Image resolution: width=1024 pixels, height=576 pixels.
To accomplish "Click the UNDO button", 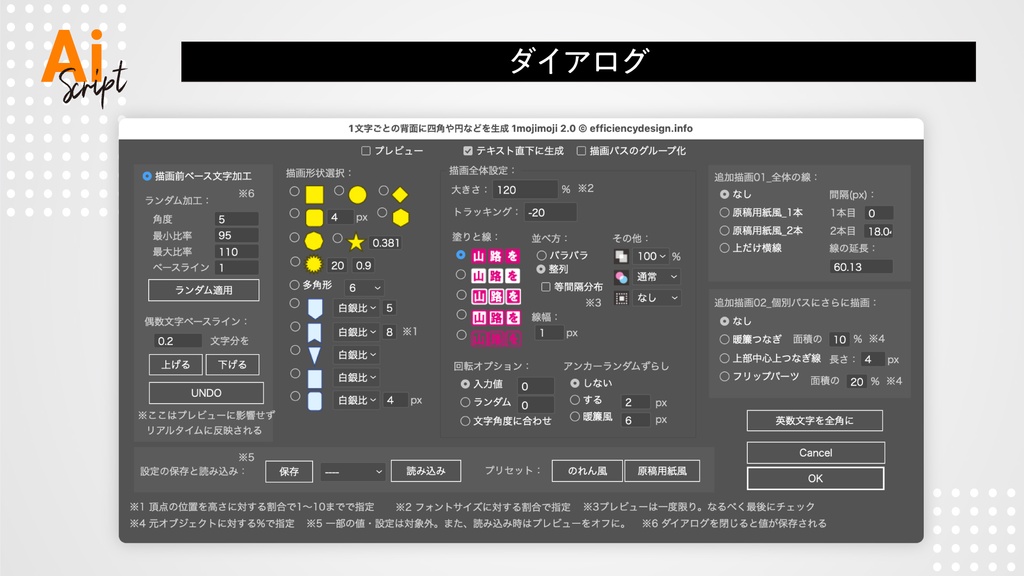I will [206, 392].
